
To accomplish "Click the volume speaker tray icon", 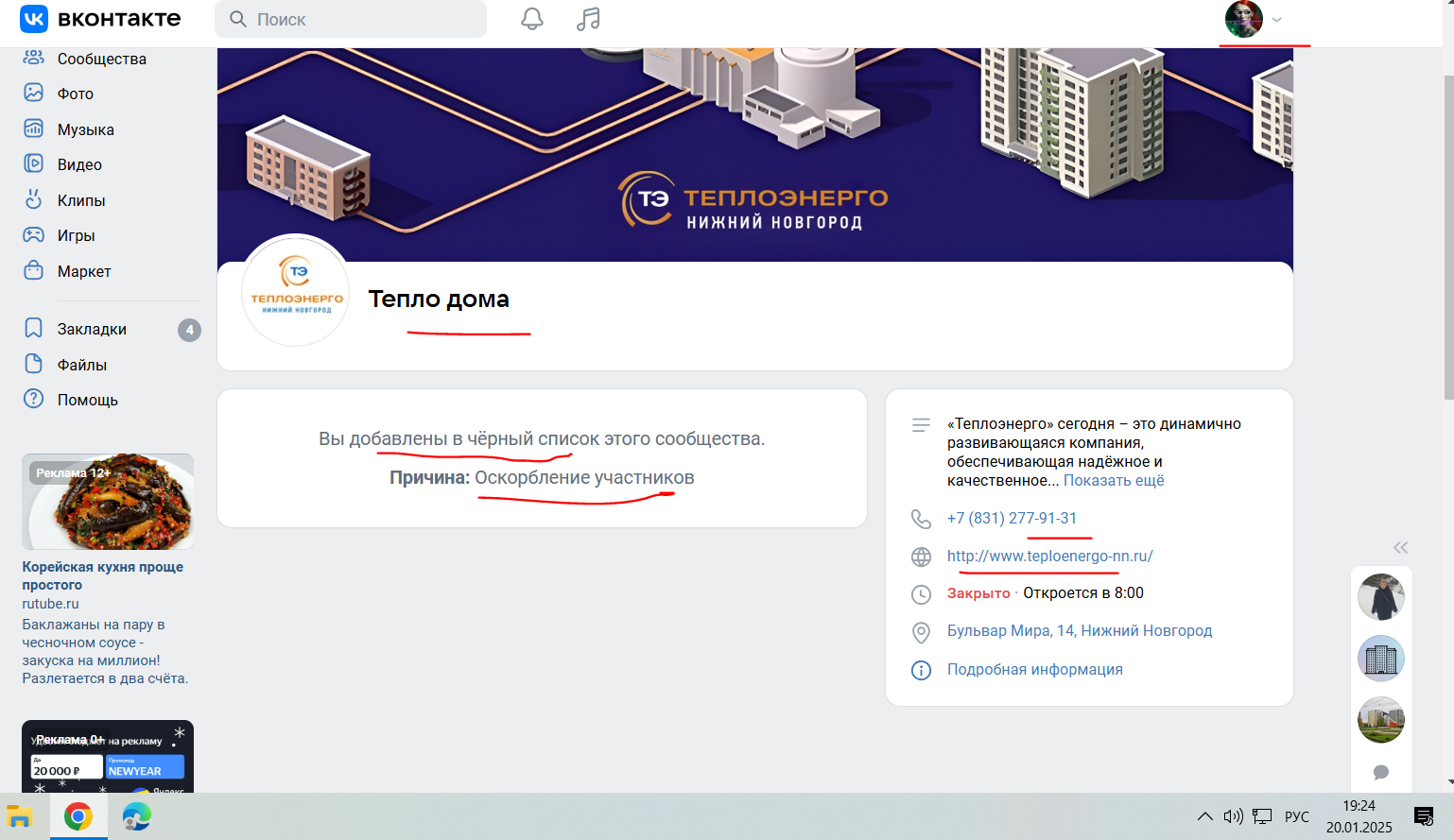I will pyautogui.click(x=1233, y=816).
